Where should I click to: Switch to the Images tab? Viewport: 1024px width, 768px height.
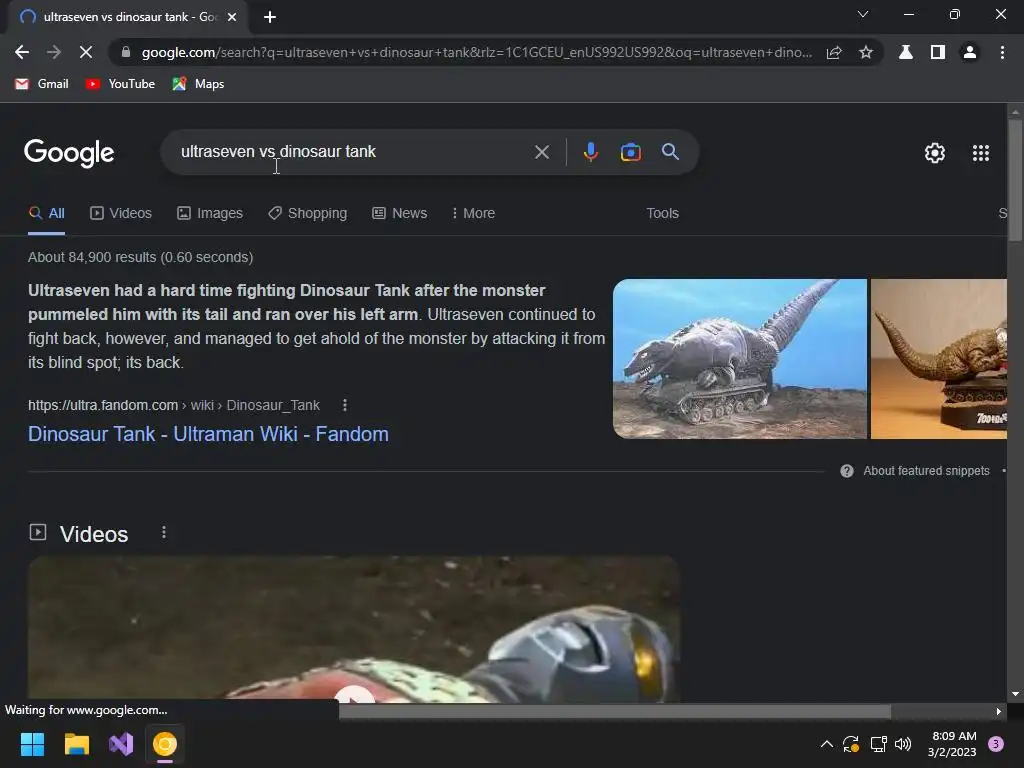click(x=210, y=214)
